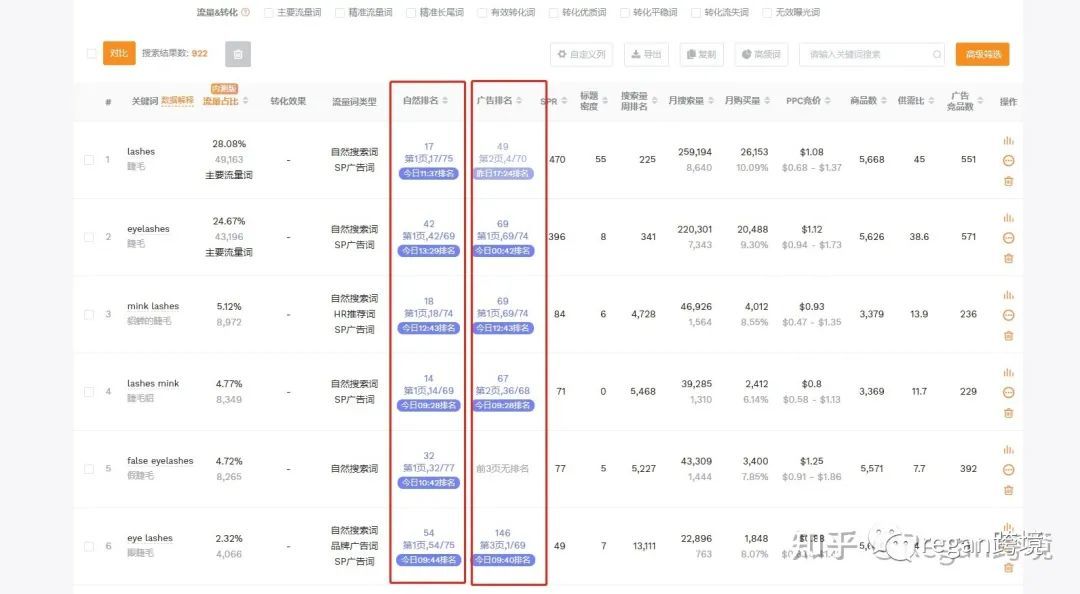Delete the lashes keyword with its trash icon
This screenshot has width=1080, height=594.
[1008, 181]
